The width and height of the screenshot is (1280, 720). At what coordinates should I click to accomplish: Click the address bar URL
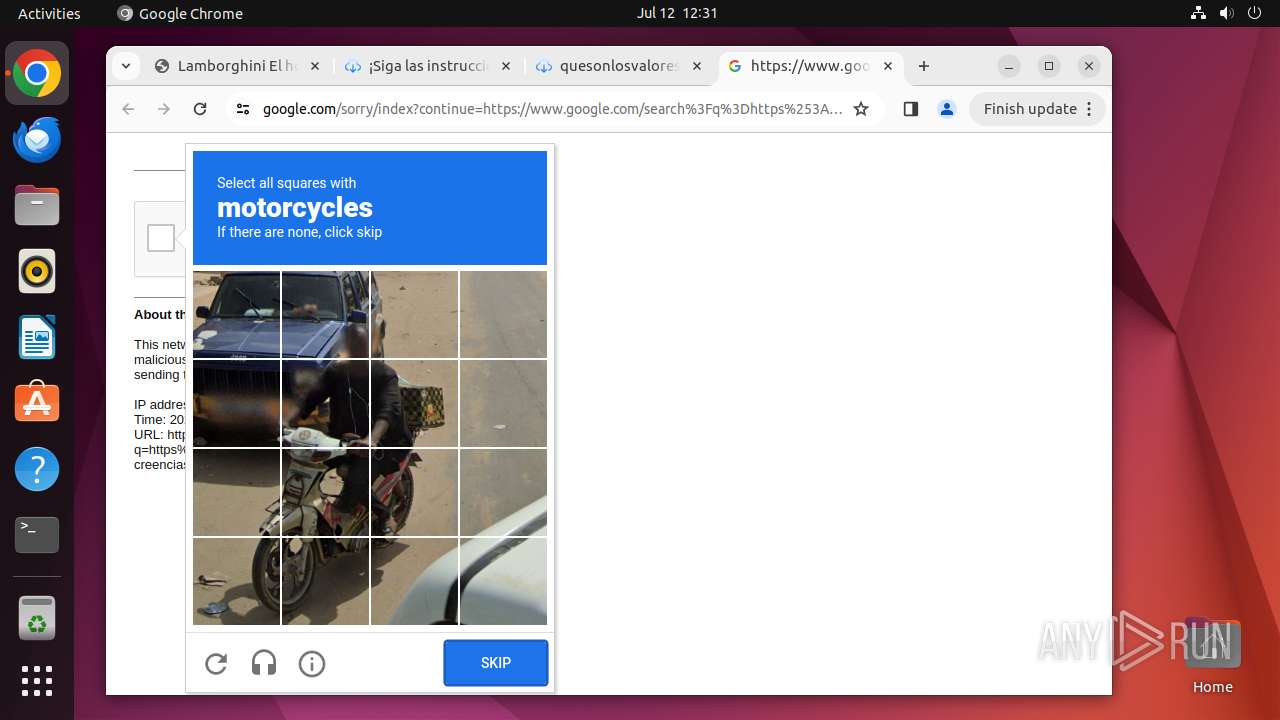pos(552,109)
